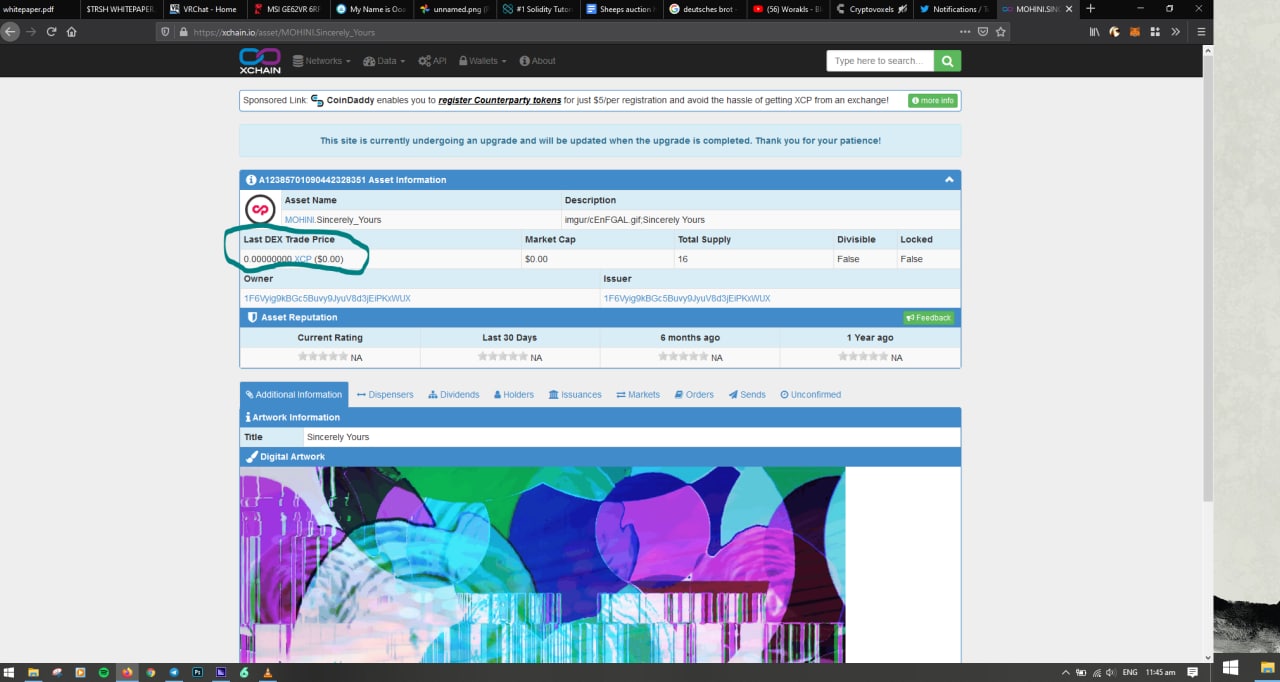Switch to the #1 Solidity Tutorial tab
Screen dimensions: 1280x682
coord(537,9)
